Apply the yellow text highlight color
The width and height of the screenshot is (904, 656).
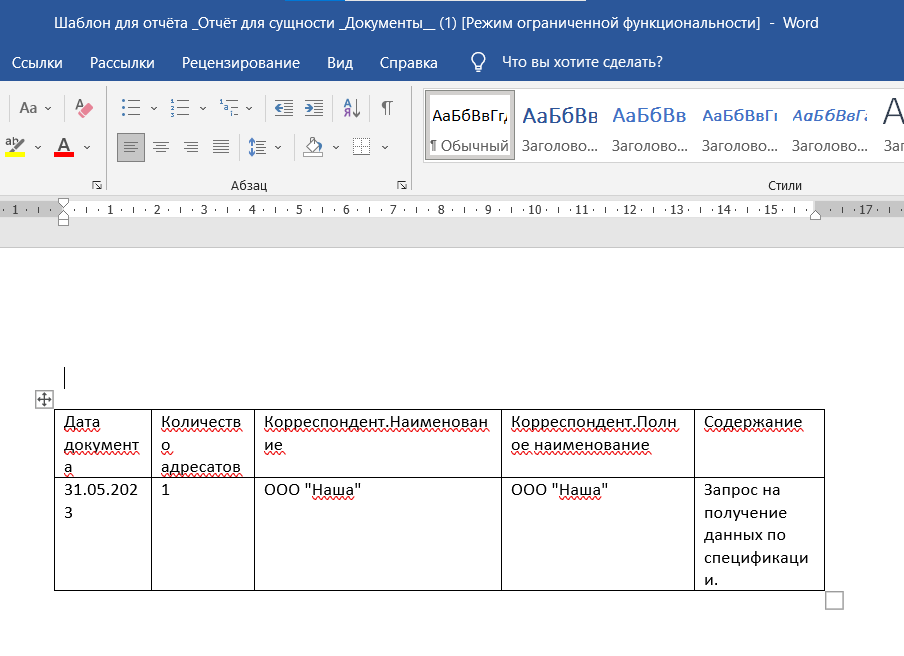15,147
